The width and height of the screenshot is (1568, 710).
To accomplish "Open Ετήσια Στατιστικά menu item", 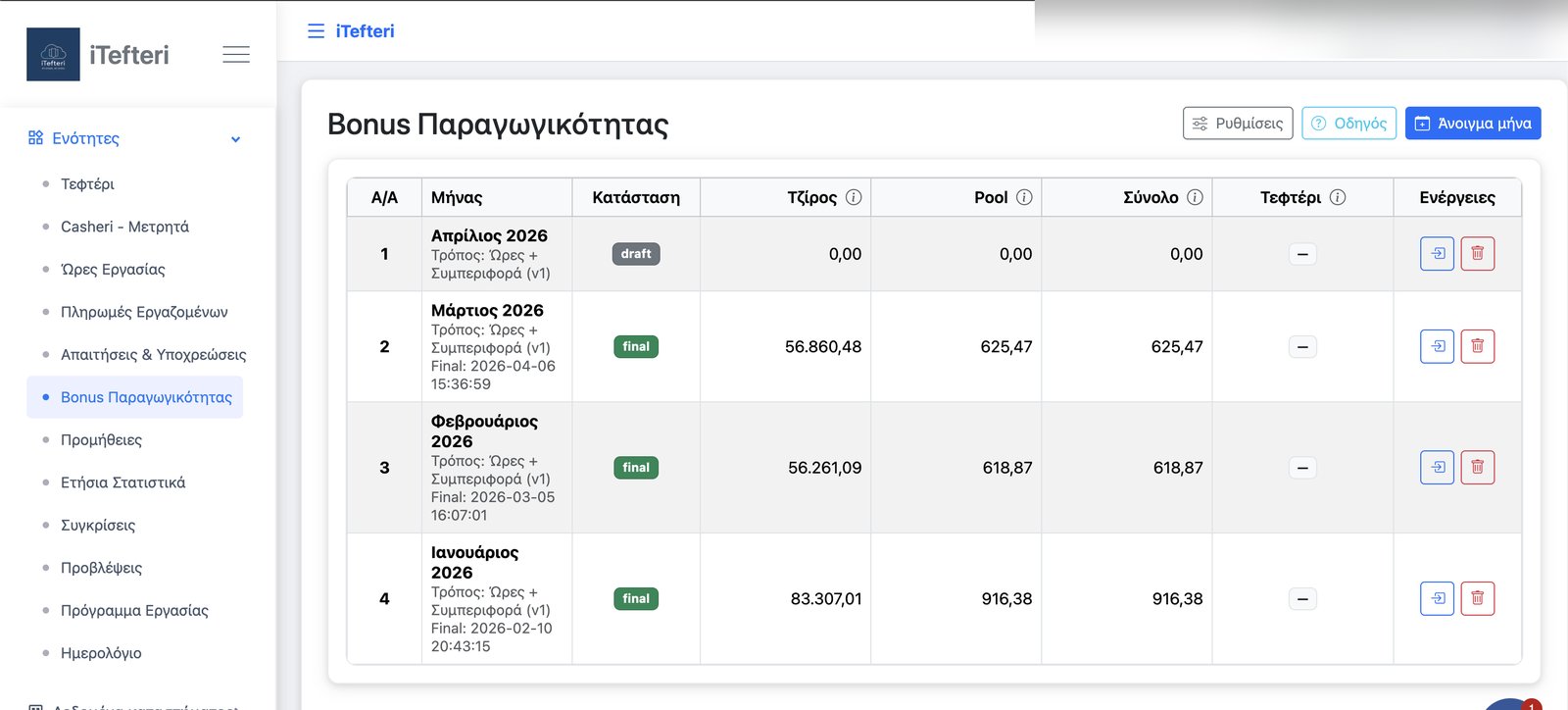I will [x=122, y=482].
